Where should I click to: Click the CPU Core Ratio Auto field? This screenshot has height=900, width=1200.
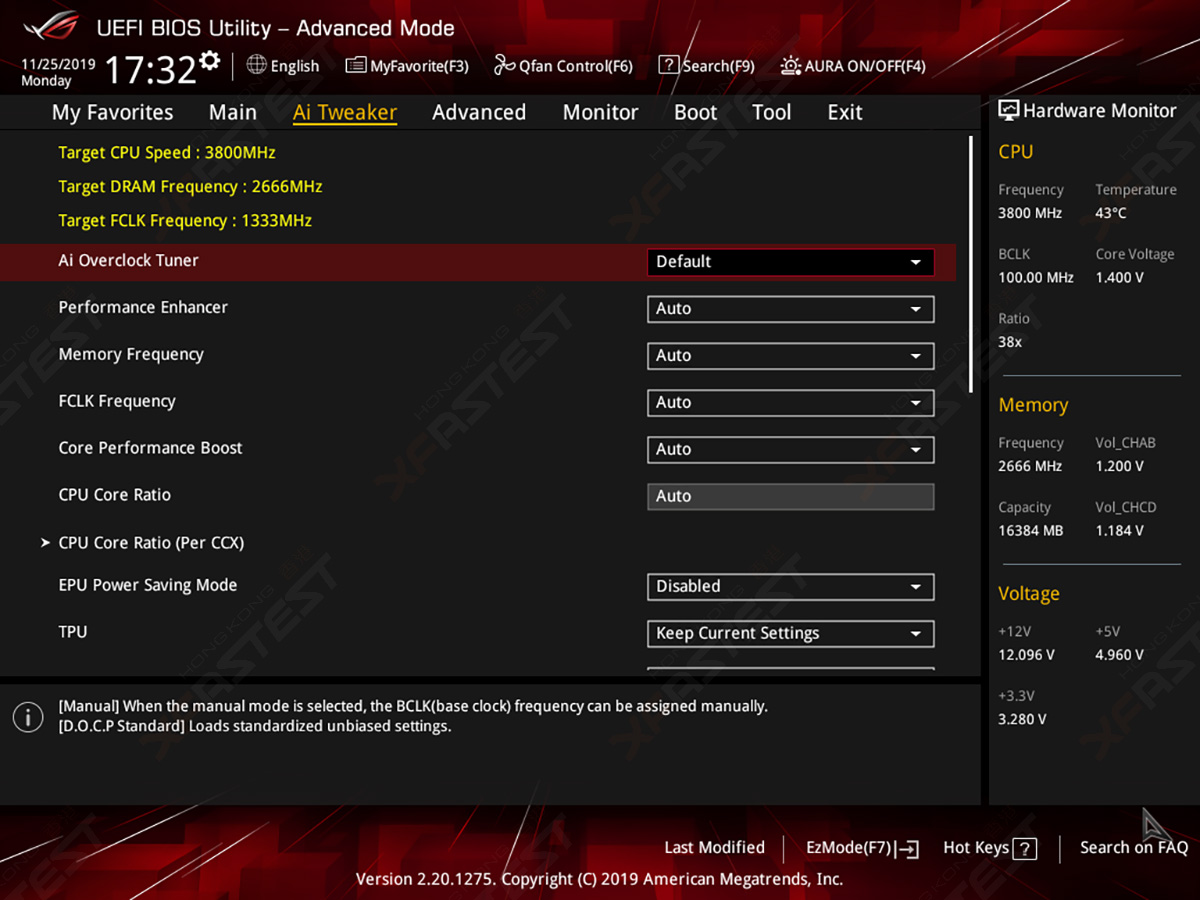click(791, 497)
